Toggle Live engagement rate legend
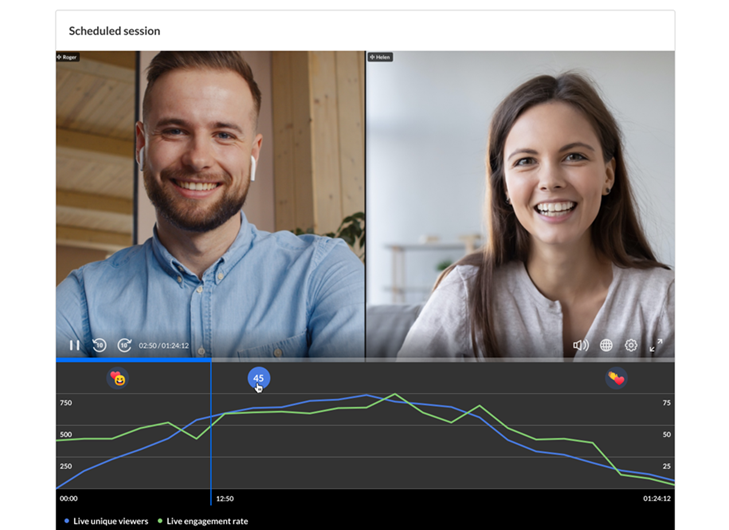This screenshot has height=530, width=729. [x=203, y=521]
